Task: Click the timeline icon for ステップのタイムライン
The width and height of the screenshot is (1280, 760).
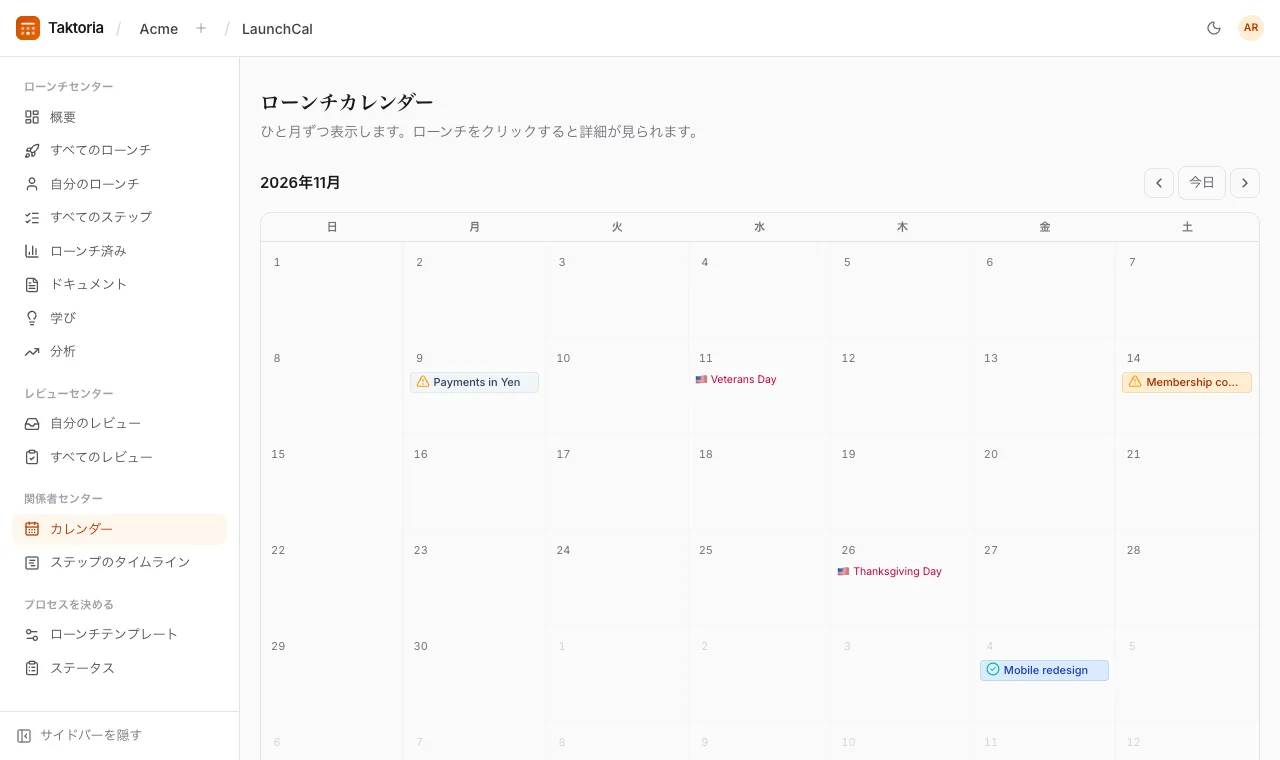Action: [x=32, y=562]
